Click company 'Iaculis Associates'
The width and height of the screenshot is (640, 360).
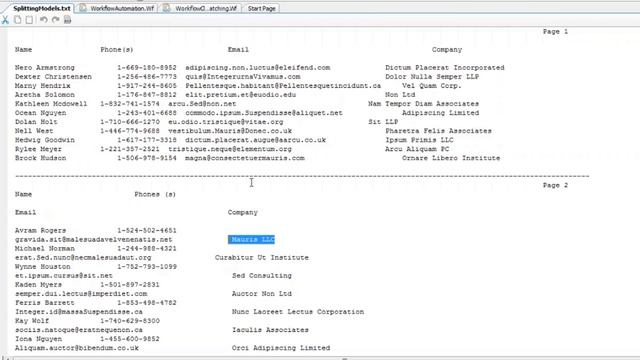270,330
